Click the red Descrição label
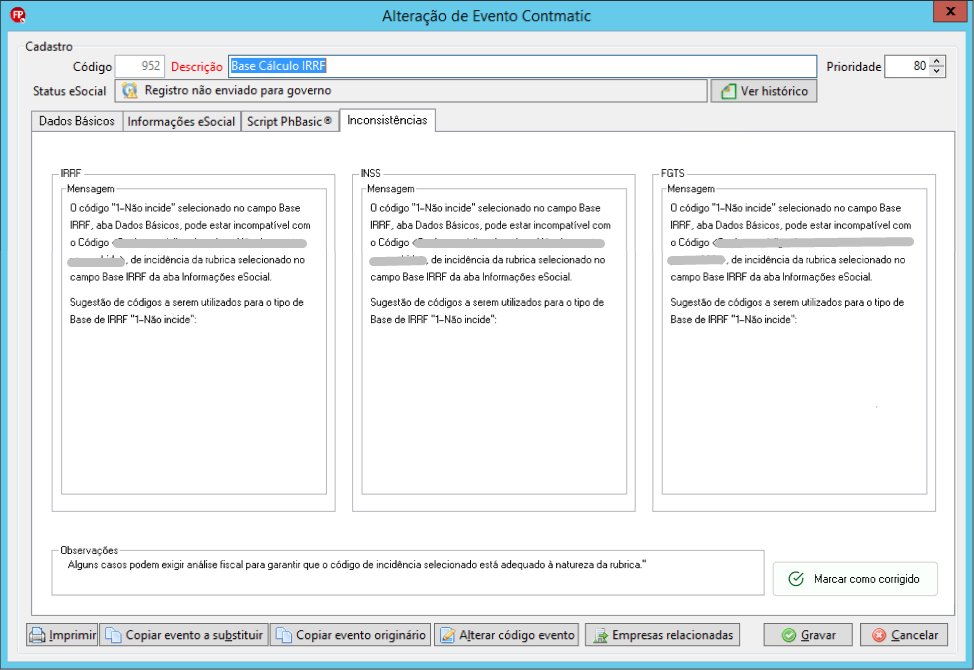The width and height of the screenshot is (974, 670). [196, 66]
